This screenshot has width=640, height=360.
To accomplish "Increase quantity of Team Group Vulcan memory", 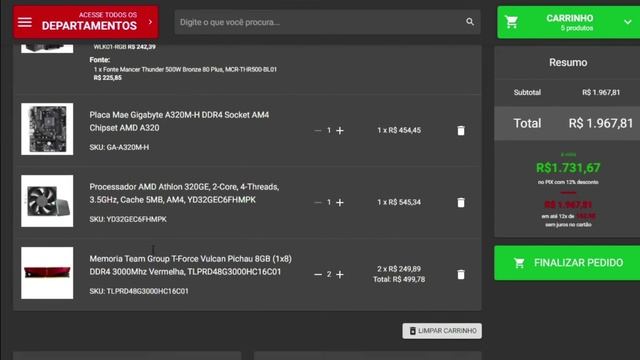I will point(340,275).
